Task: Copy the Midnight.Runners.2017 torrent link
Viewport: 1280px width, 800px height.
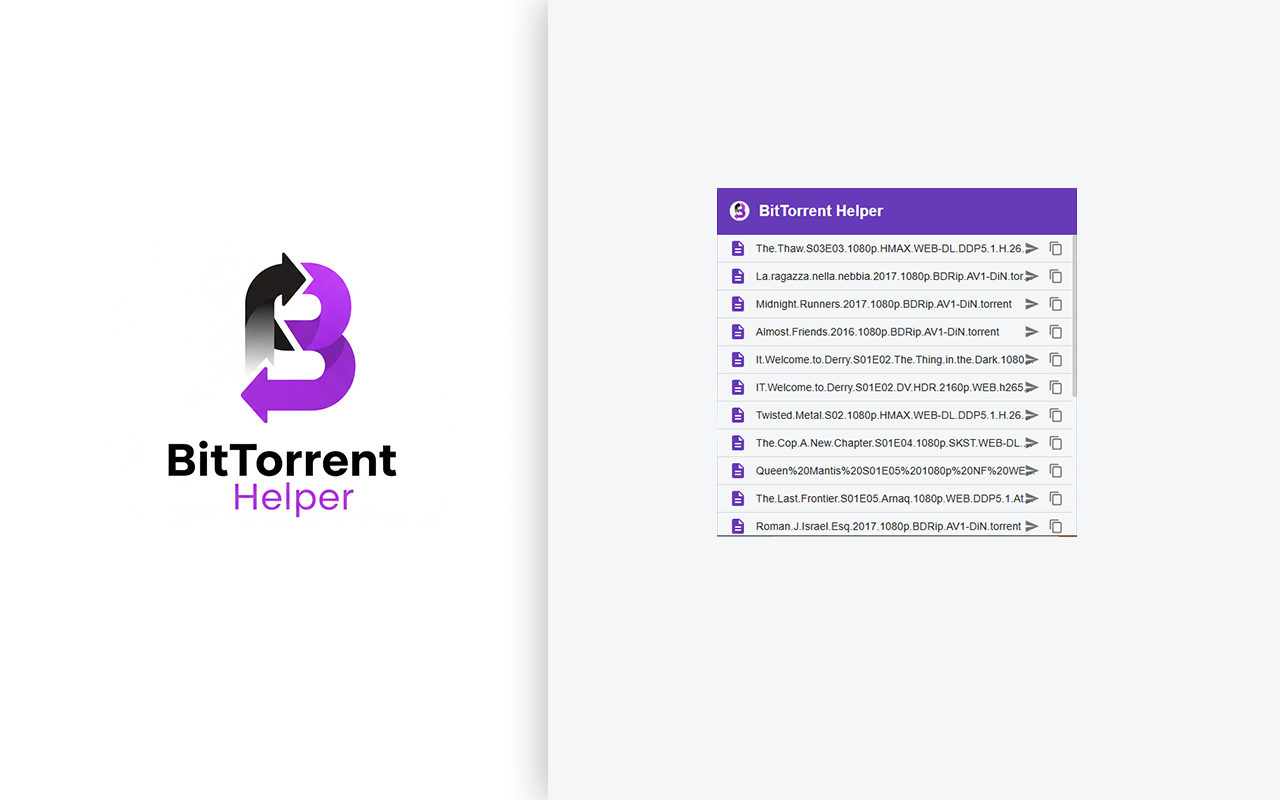Action: (1056, 304)
